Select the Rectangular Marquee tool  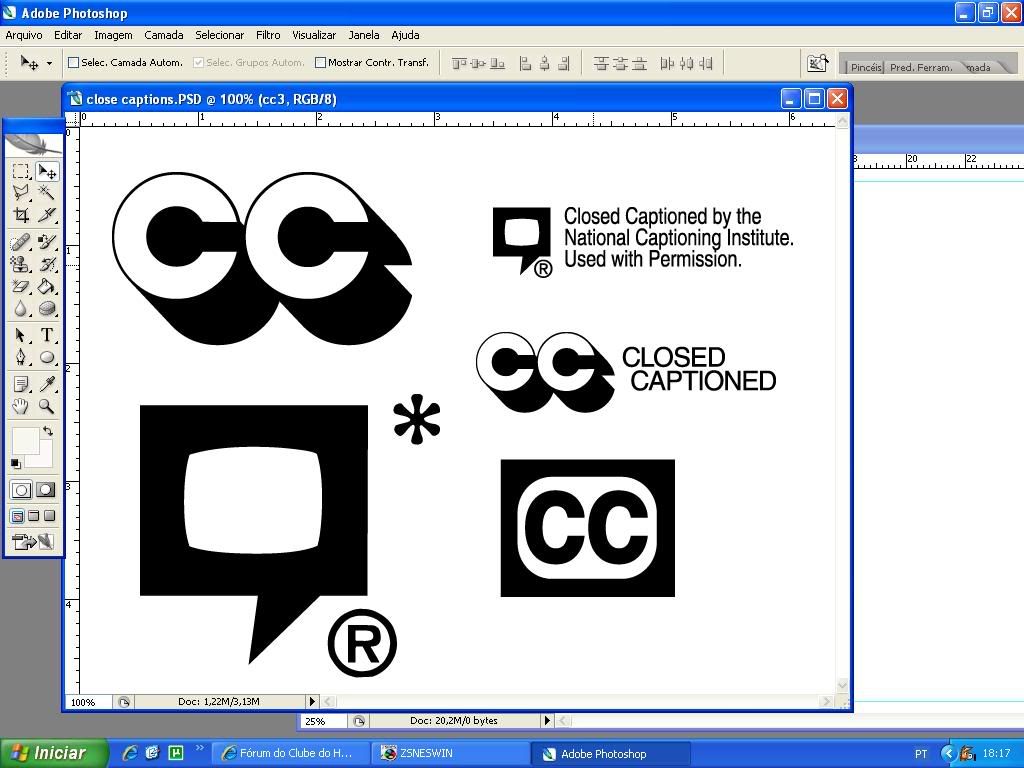tap(20, 171)
